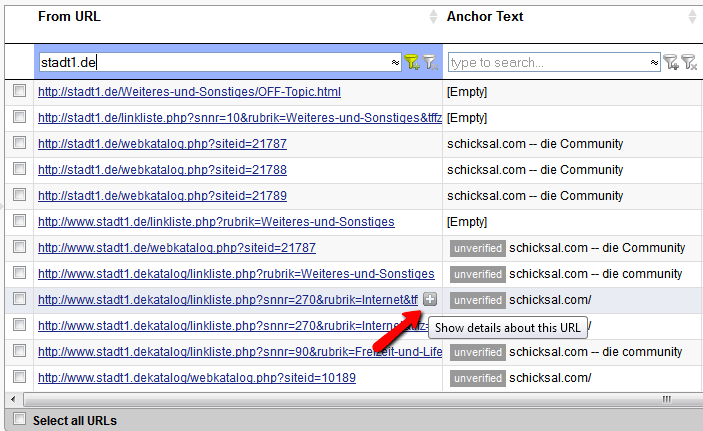Viewport: 703px width, 431px height.
Task: Click the Anchor Text column header
Action: pos(485,17)
